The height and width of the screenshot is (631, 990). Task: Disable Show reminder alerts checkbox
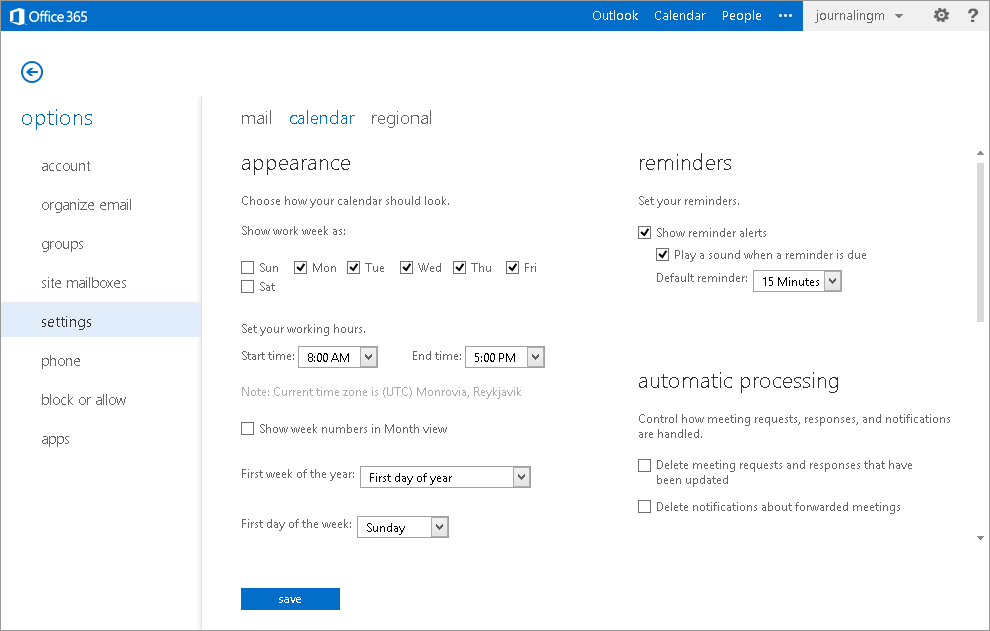point(645,233)
